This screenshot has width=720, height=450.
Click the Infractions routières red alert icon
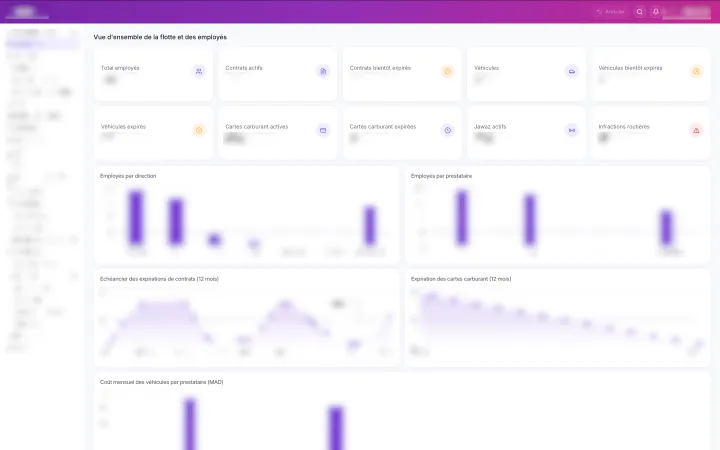tap(696, 130)
